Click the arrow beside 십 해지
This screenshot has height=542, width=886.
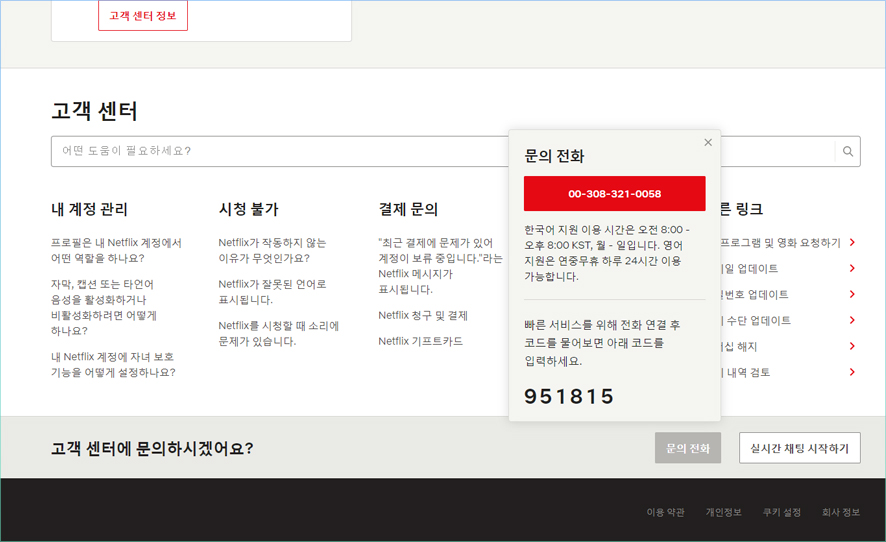852,346
